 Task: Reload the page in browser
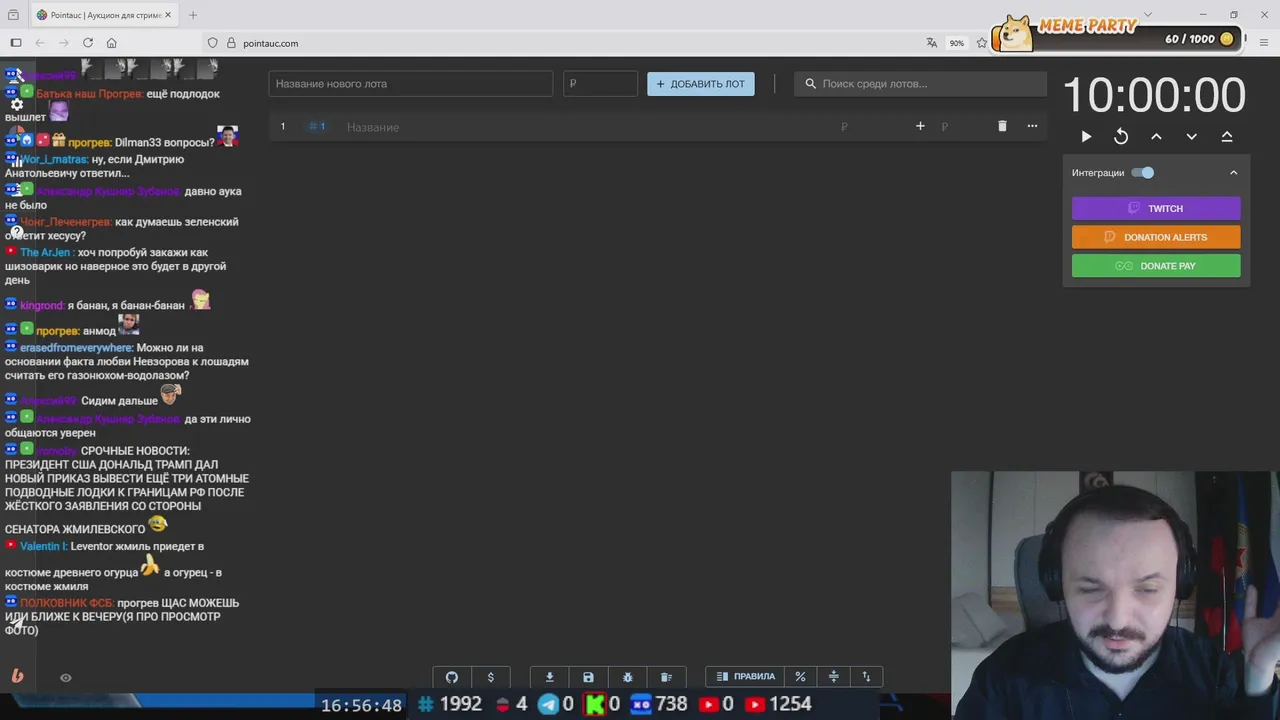(x=88, y=43)
